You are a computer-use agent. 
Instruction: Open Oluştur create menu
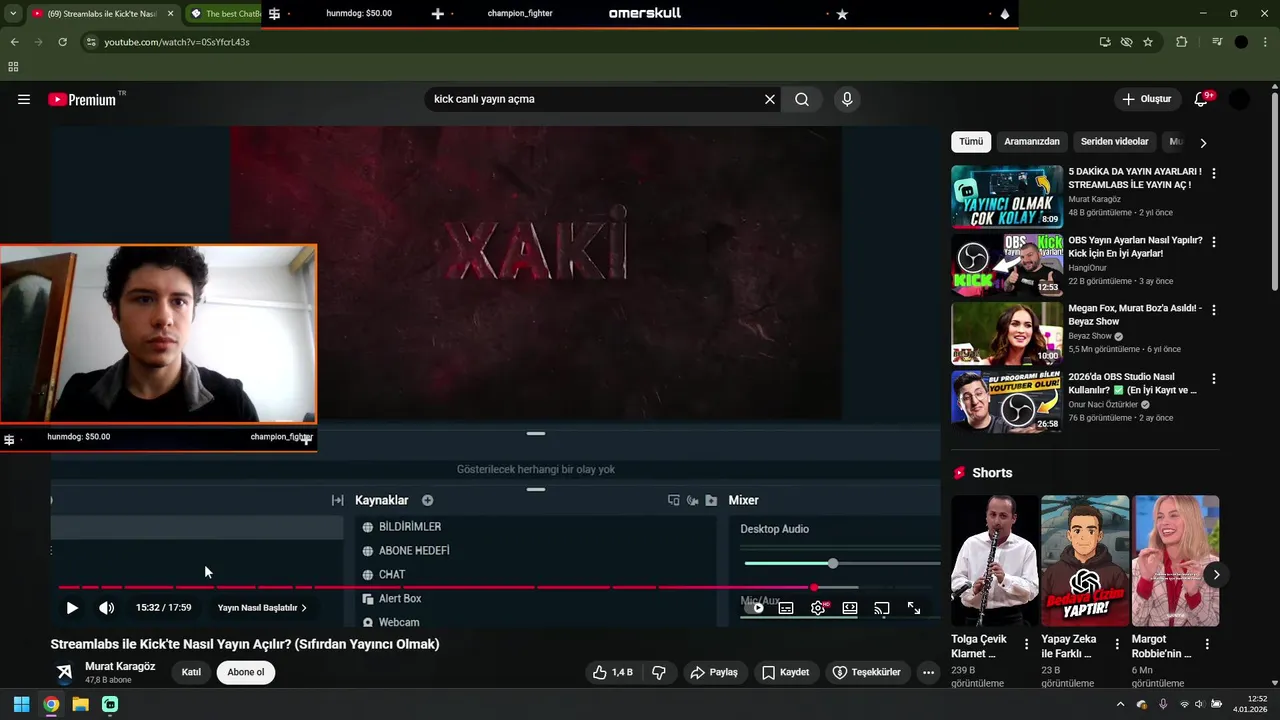pyautogui.click(x=1146, y=99)
